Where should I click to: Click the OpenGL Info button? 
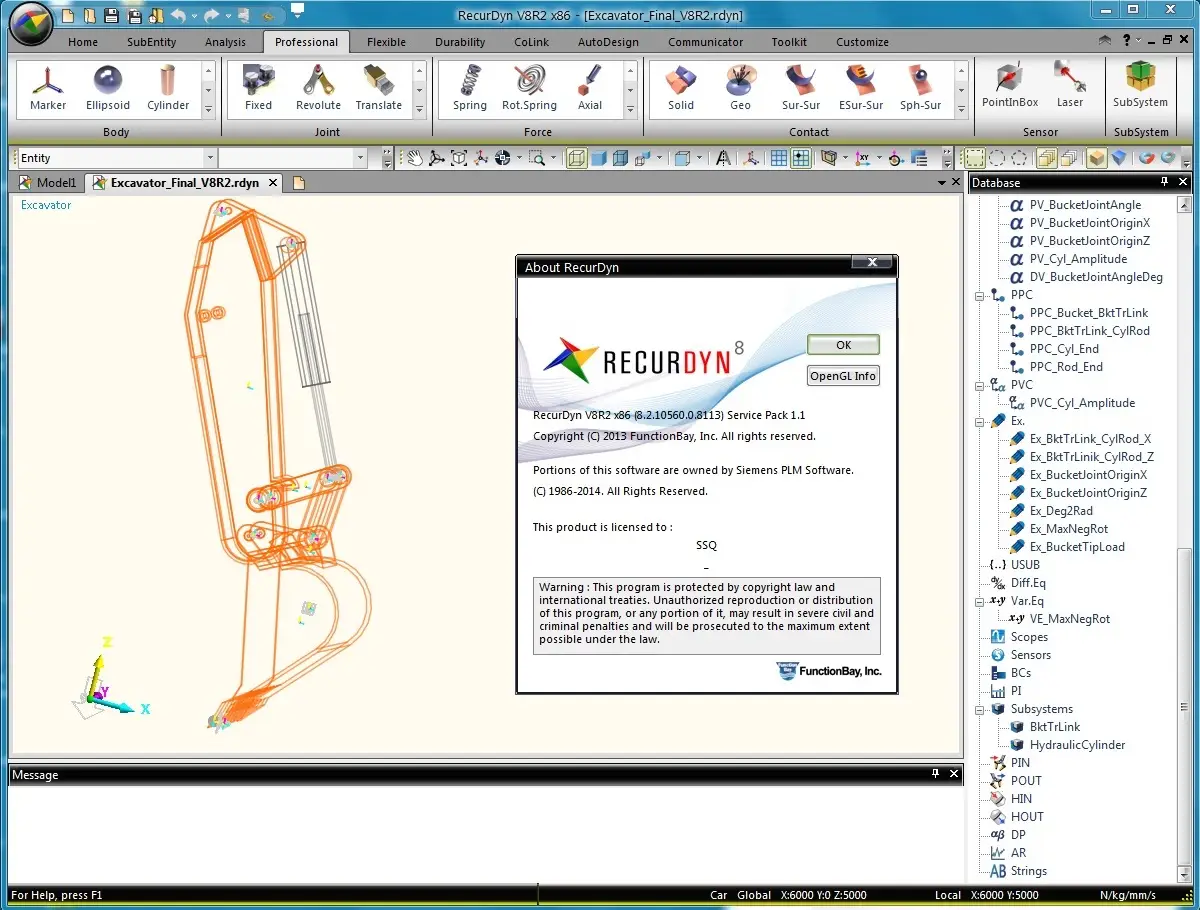click(843, 376)
